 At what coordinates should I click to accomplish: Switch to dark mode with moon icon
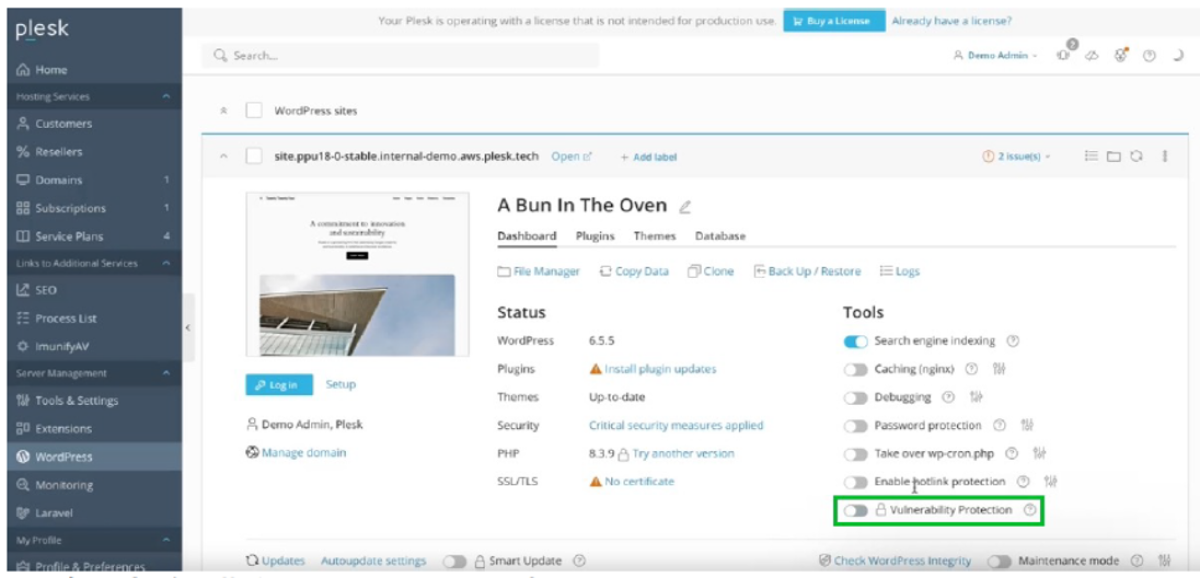(x=1176, y=55)
